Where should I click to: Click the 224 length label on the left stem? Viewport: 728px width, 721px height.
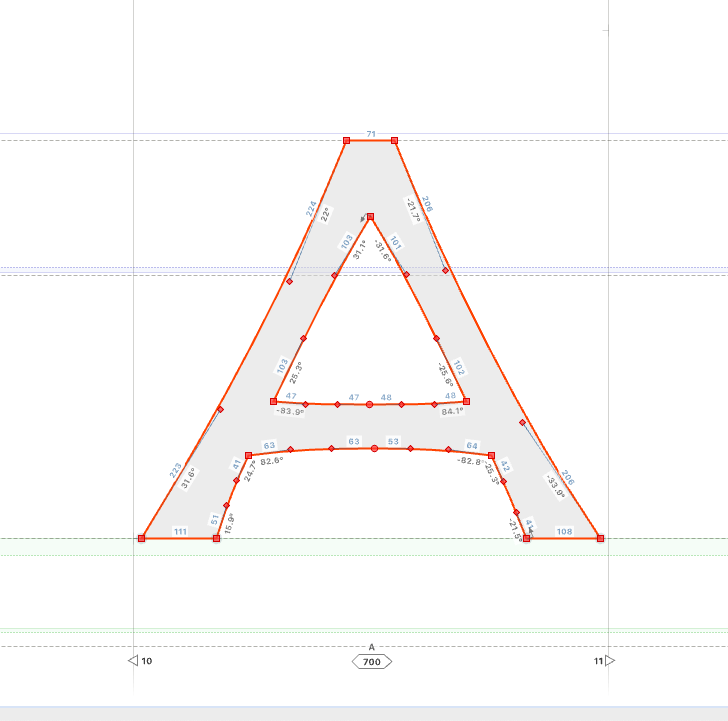[x=311, y=208]
